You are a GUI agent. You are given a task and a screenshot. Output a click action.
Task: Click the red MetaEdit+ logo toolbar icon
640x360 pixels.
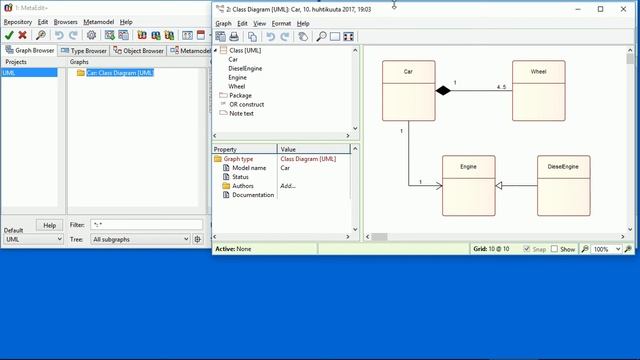(142, 36)
